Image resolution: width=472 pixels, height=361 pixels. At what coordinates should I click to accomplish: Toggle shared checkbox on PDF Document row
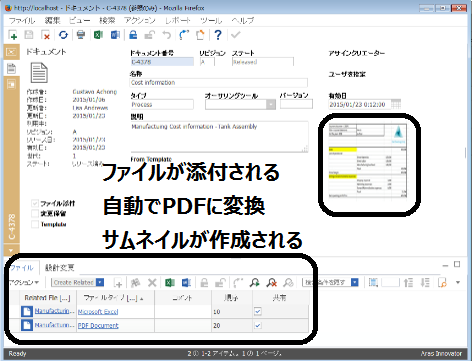pyautogui.click(x=258, y=325)
